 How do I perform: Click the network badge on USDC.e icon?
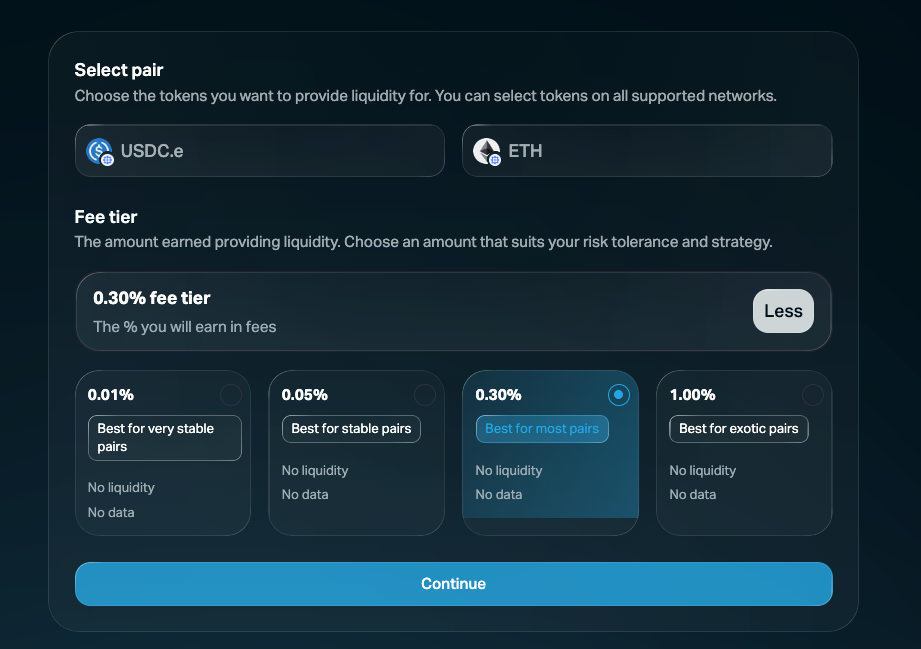107,159
